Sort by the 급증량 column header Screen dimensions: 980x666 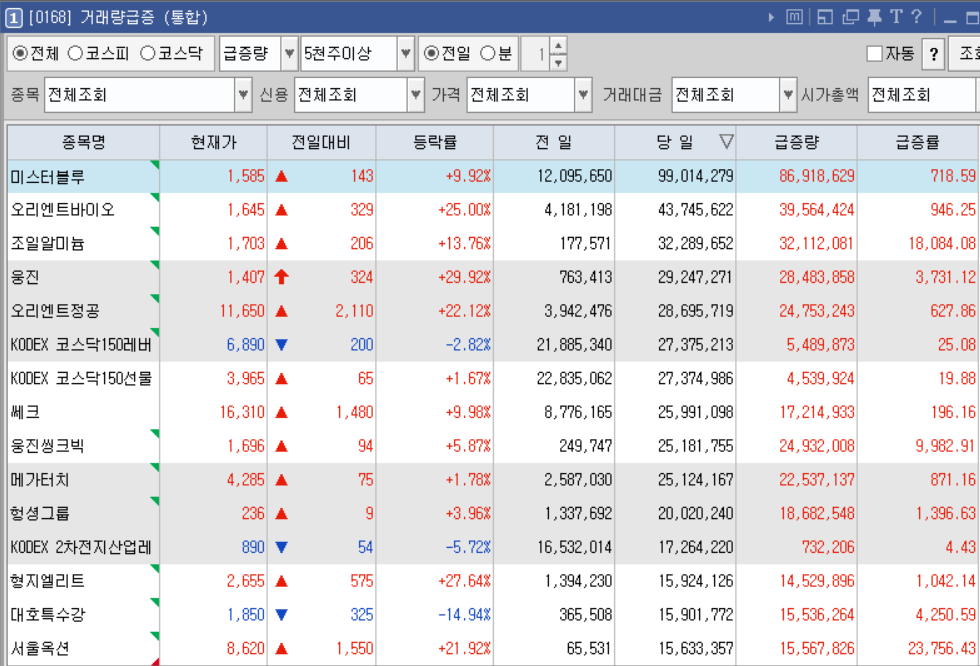796,142
